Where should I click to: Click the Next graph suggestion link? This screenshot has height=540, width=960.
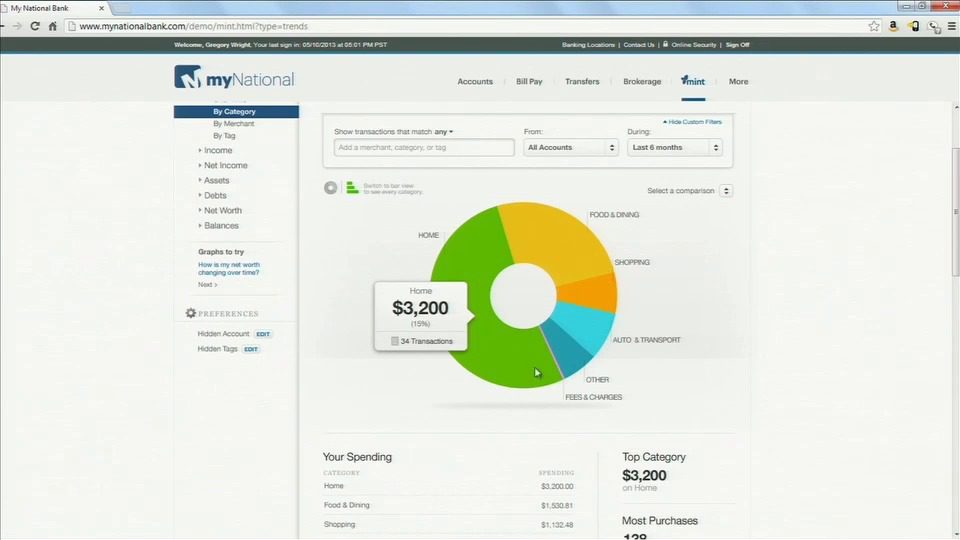pyautogui.click(x=208, y=285)
